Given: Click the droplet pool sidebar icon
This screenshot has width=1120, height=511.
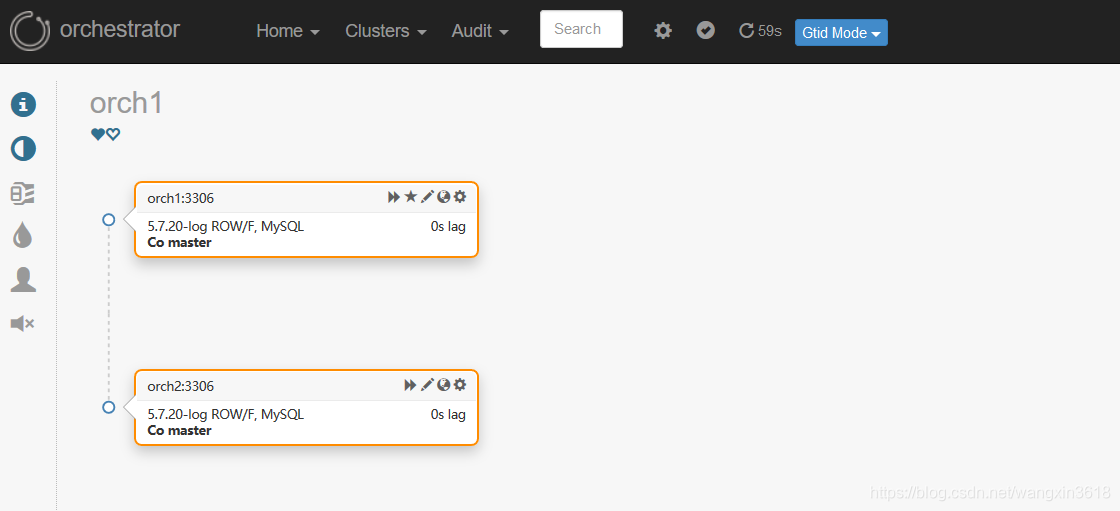Looking at the screenshot, I should [x=23, y=235].
